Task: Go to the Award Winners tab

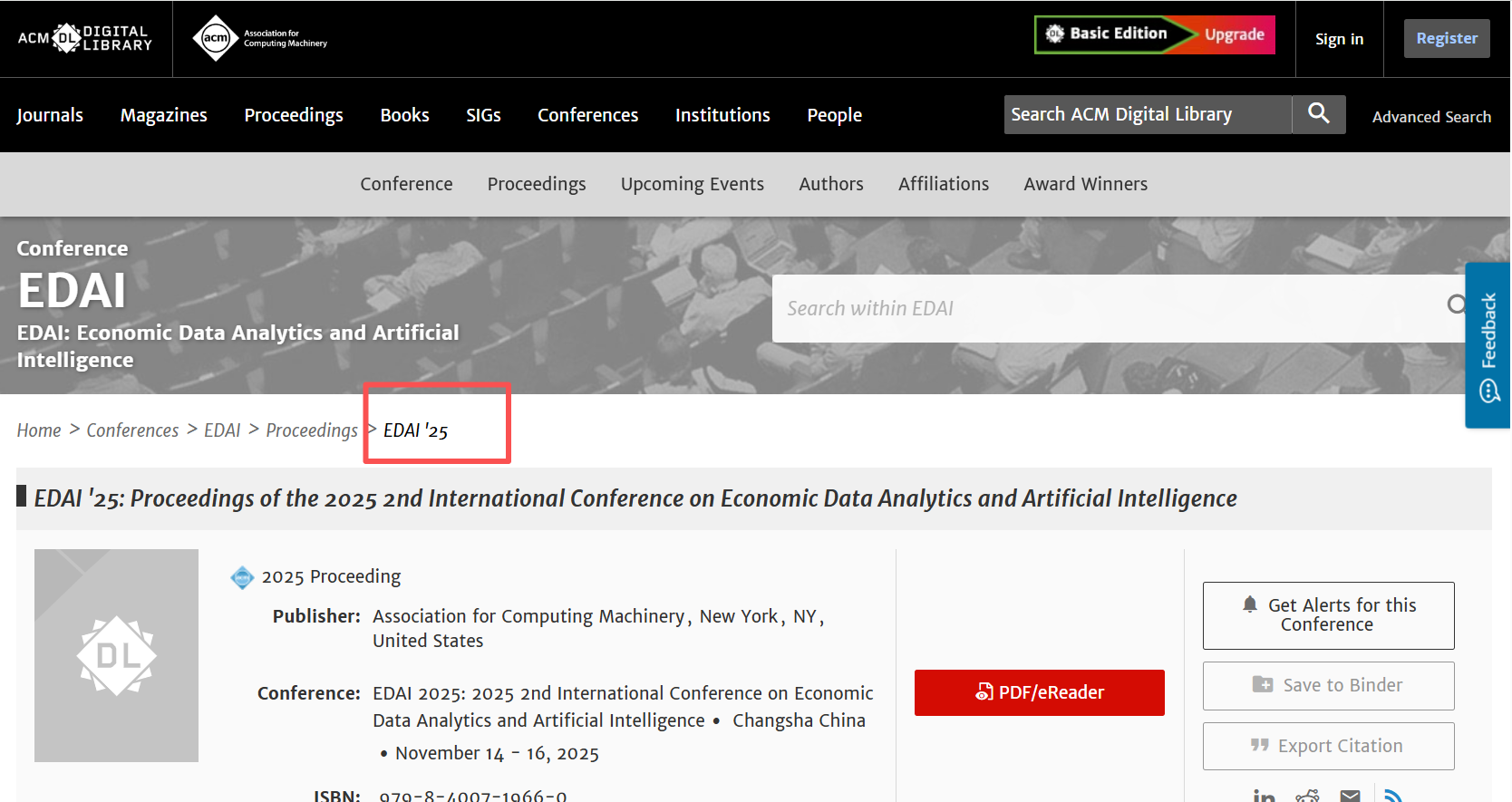Action: 1085,184
